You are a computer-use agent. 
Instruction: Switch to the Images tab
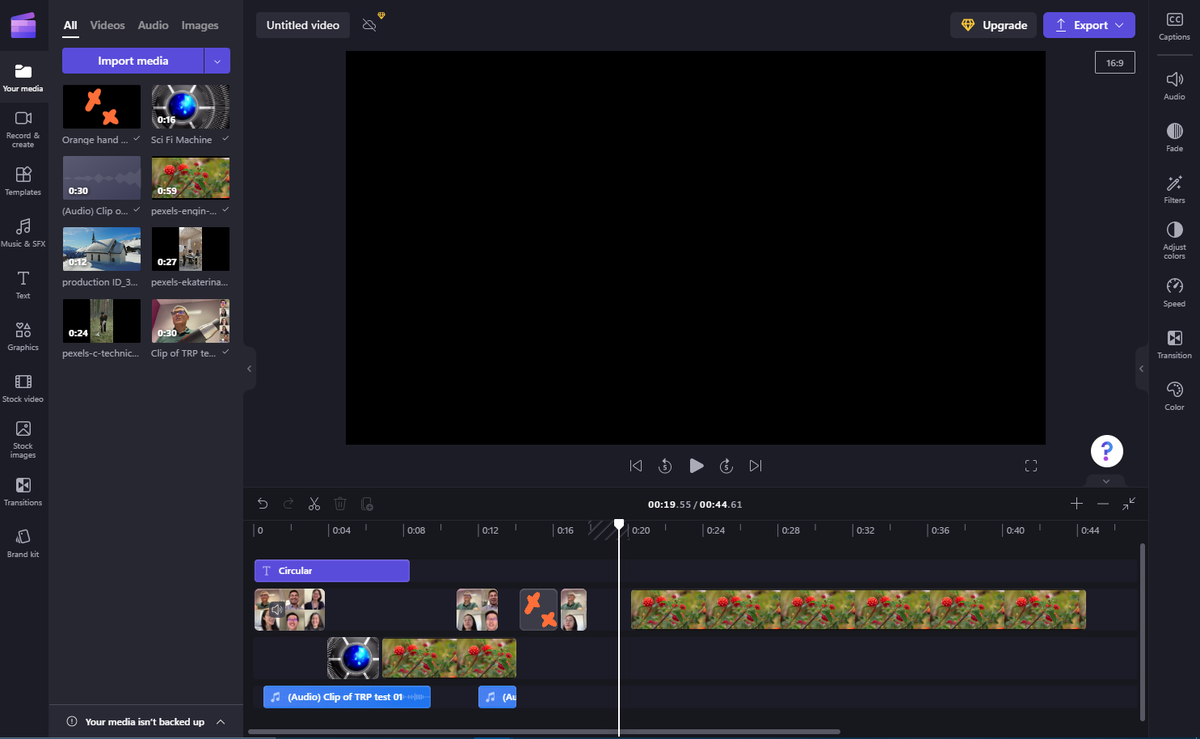[200, 25]
